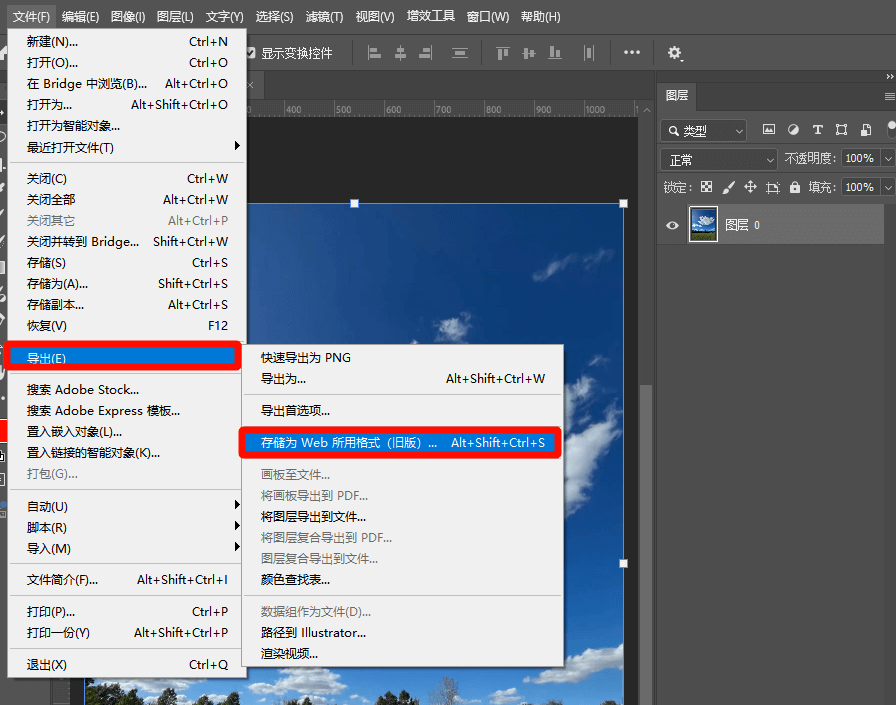Click lock image pixels brush icon
This screenshot has width=896, height=705.
click(728, 187)
